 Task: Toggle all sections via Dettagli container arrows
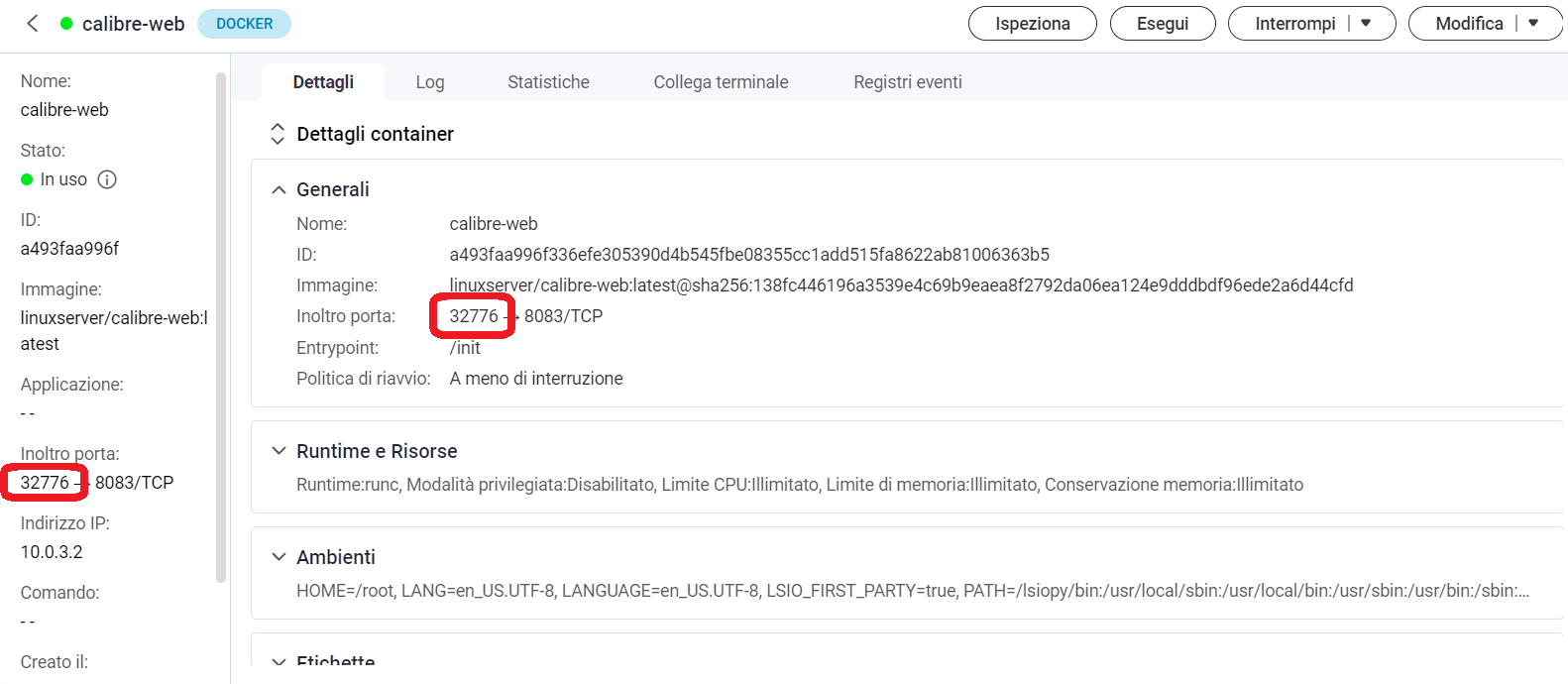pyautogui.click(x=278, y=134)
